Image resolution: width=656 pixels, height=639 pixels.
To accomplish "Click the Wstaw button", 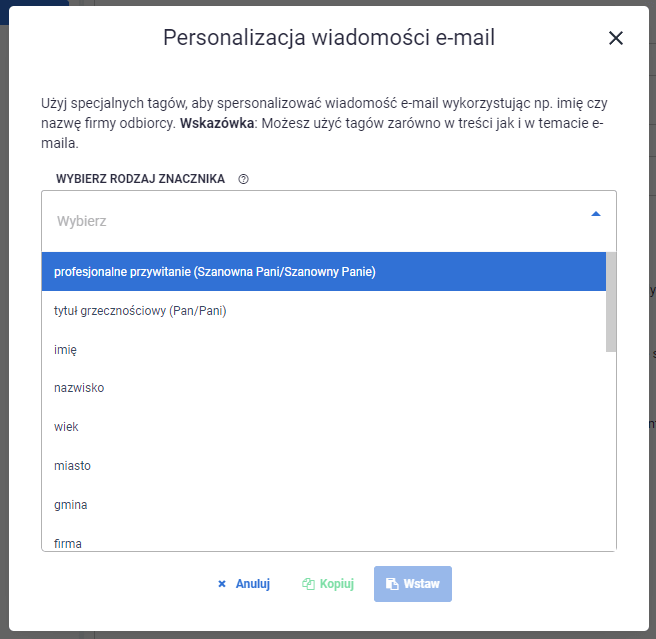I will [x=413, y=584].
